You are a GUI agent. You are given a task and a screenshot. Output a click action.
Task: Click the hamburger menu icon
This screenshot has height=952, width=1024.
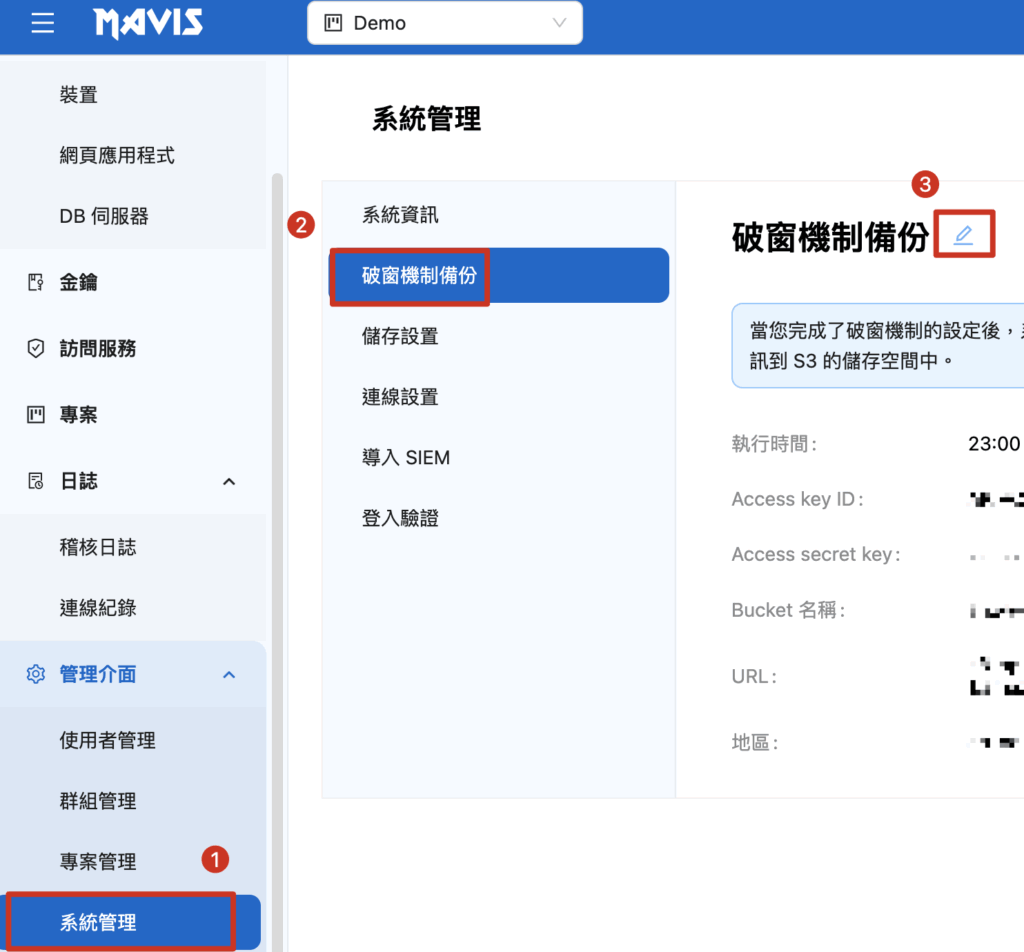[x=42, y=23]
